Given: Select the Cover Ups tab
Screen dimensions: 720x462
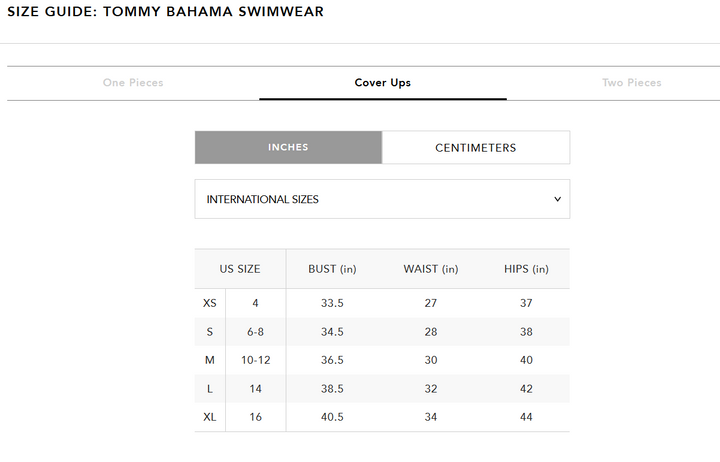Looking at the screenshot, I should click(383, 83).
